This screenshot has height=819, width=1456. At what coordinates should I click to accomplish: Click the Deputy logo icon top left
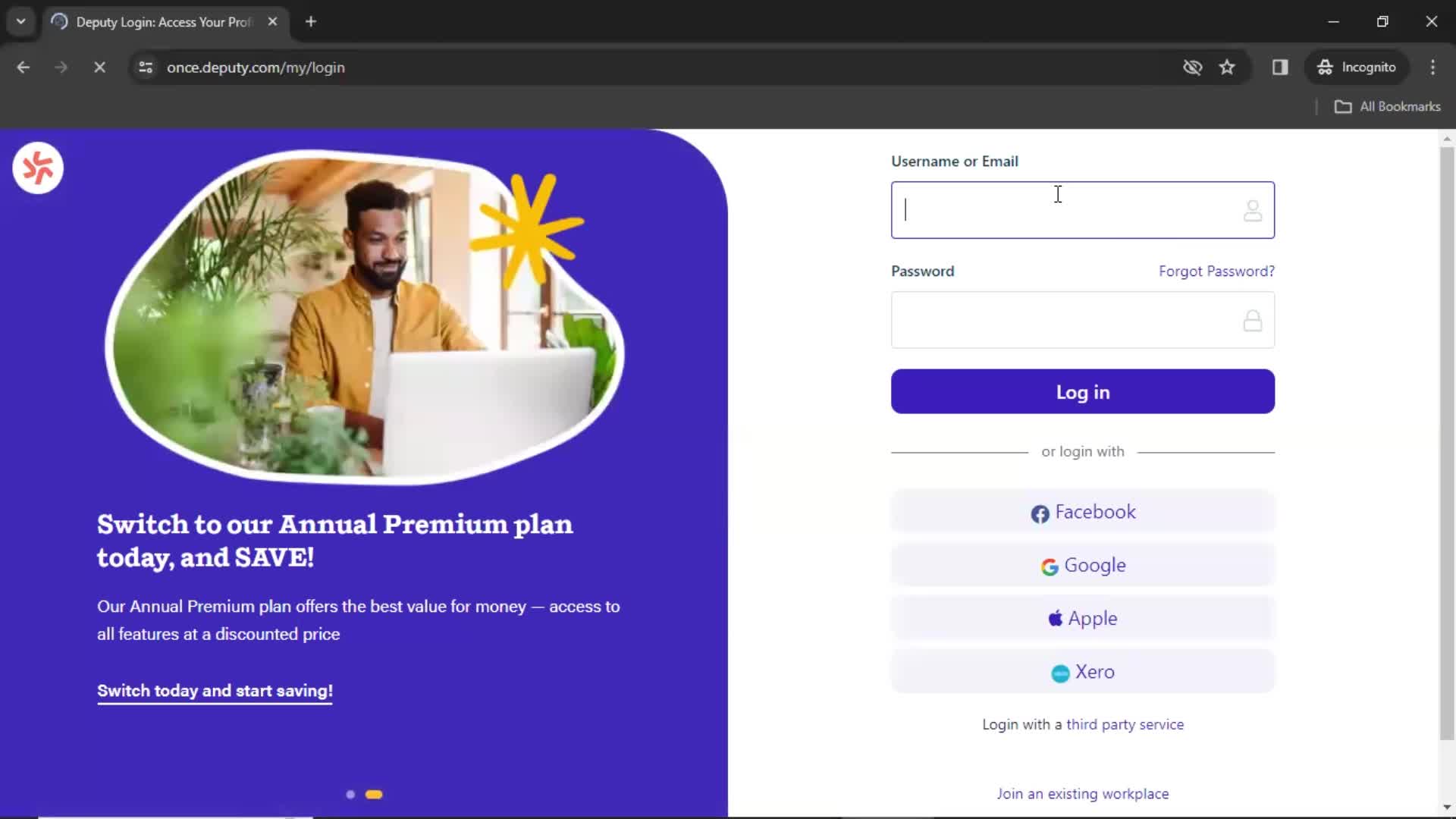38,166
